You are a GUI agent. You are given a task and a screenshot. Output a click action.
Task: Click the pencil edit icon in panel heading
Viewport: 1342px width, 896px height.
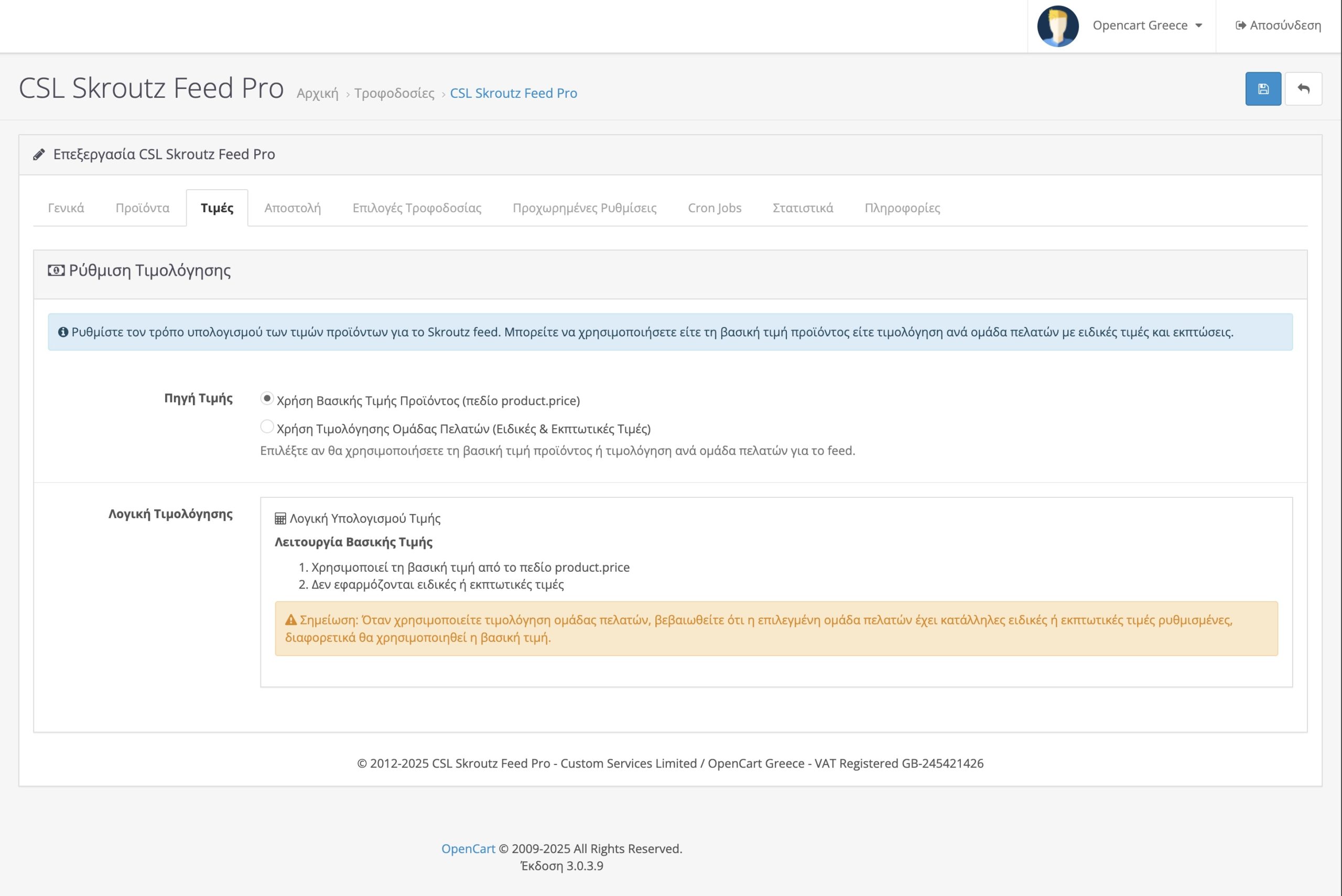39,154
